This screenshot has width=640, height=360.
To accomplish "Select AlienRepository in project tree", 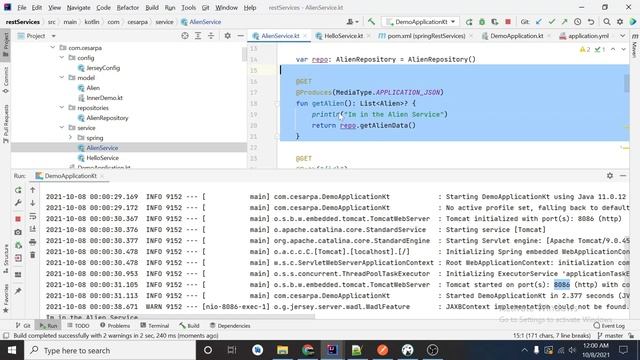I will click(107, 118).
